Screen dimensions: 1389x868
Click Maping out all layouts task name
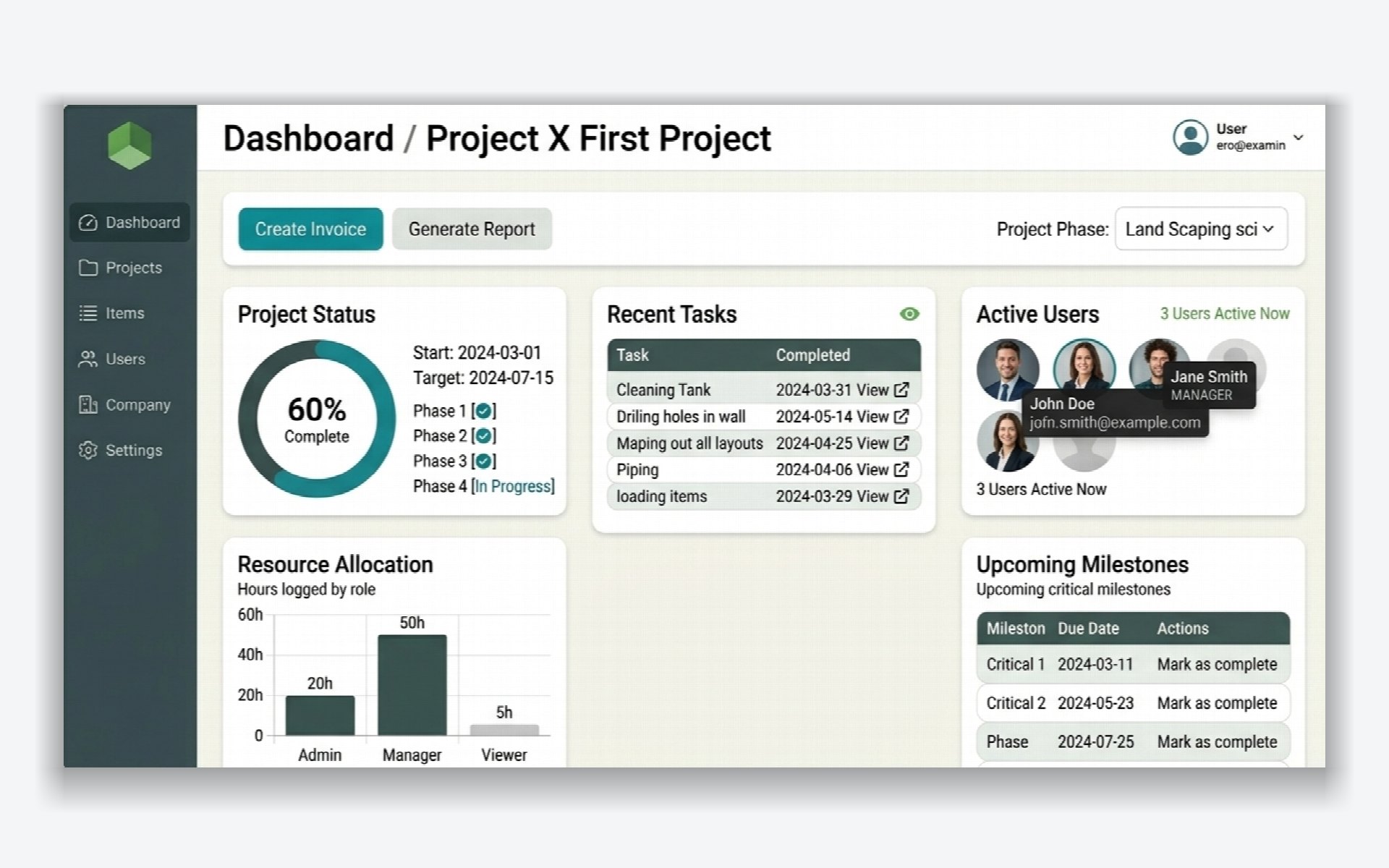coord(689,443)
